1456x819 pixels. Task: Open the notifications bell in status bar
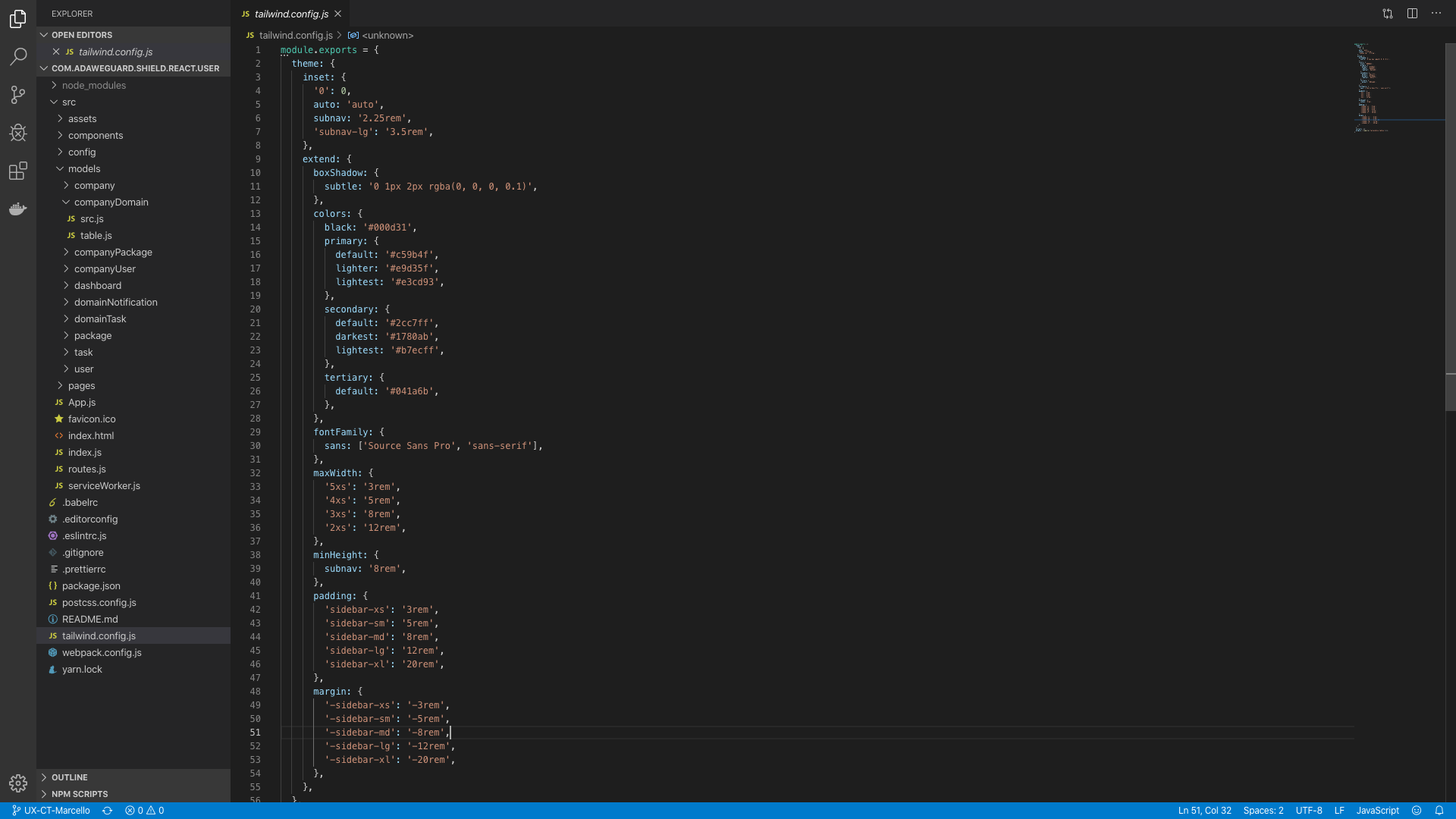pos(1439,810)
